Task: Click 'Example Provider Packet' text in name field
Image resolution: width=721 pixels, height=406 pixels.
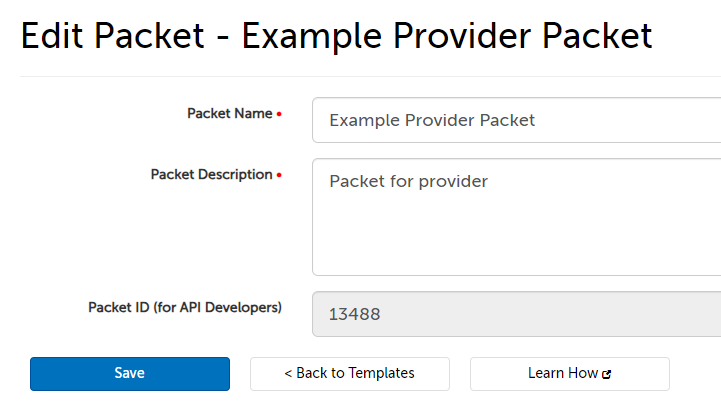Action: point(432,120)
